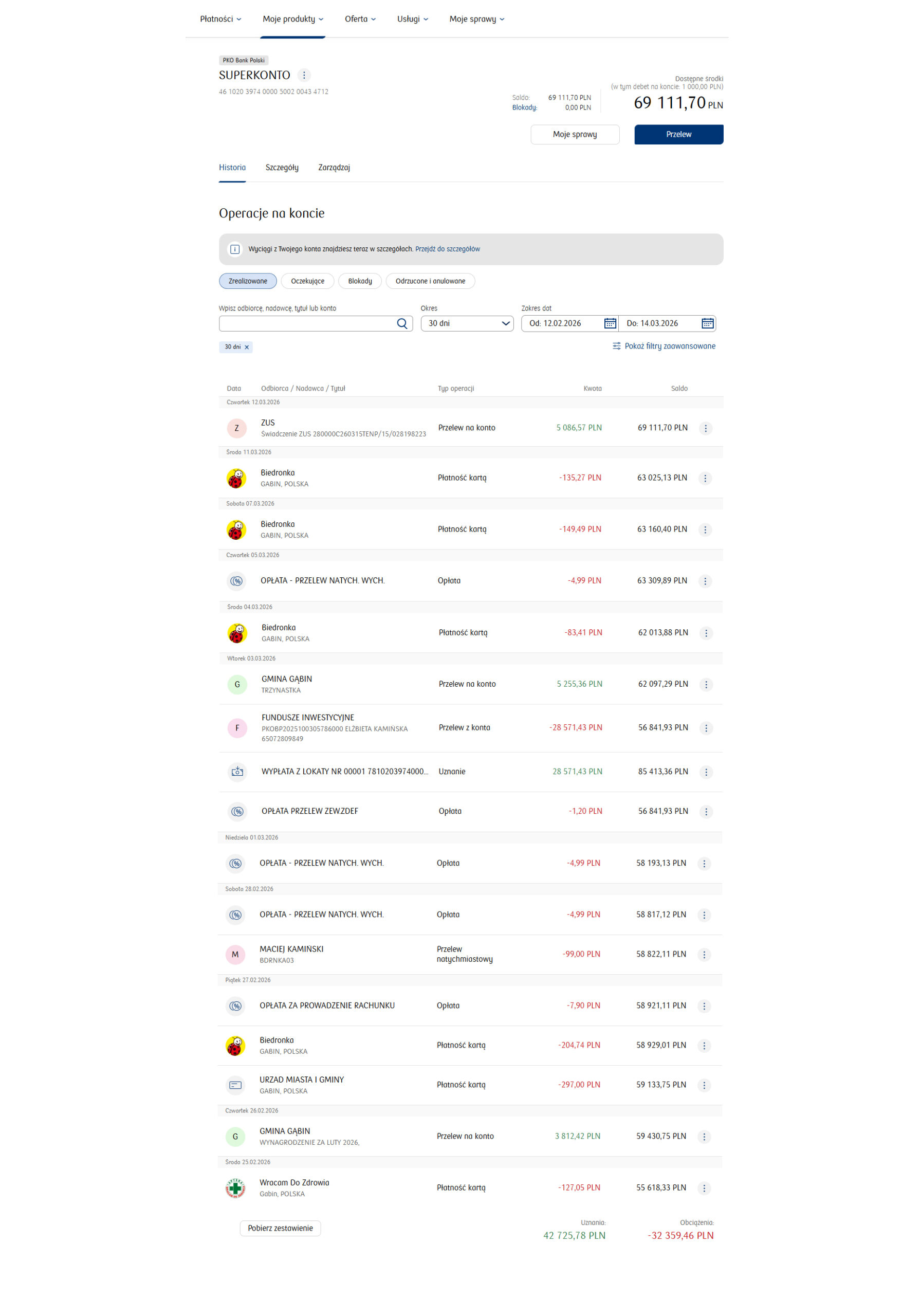
Task: Open options for MACIEJ KAMIŃSKI transfer
Action: pyautogui.click(x=704, y=954)
